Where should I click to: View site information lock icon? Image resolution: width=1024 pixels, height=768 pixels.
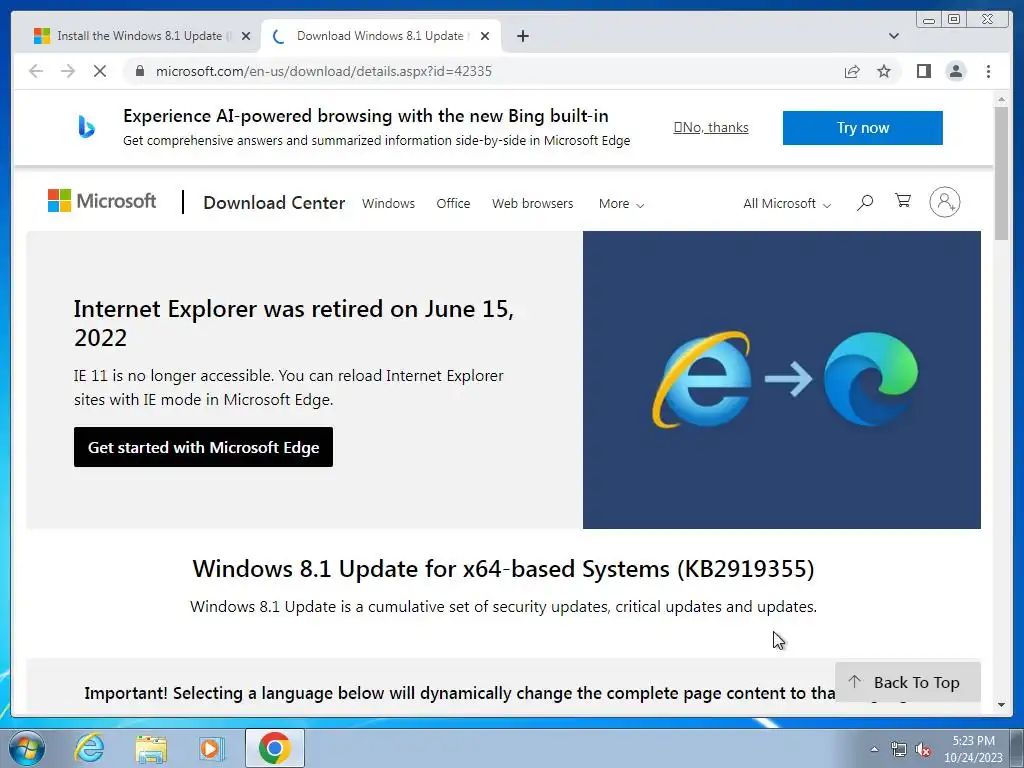pyautogui.click(x=140, y=71)
